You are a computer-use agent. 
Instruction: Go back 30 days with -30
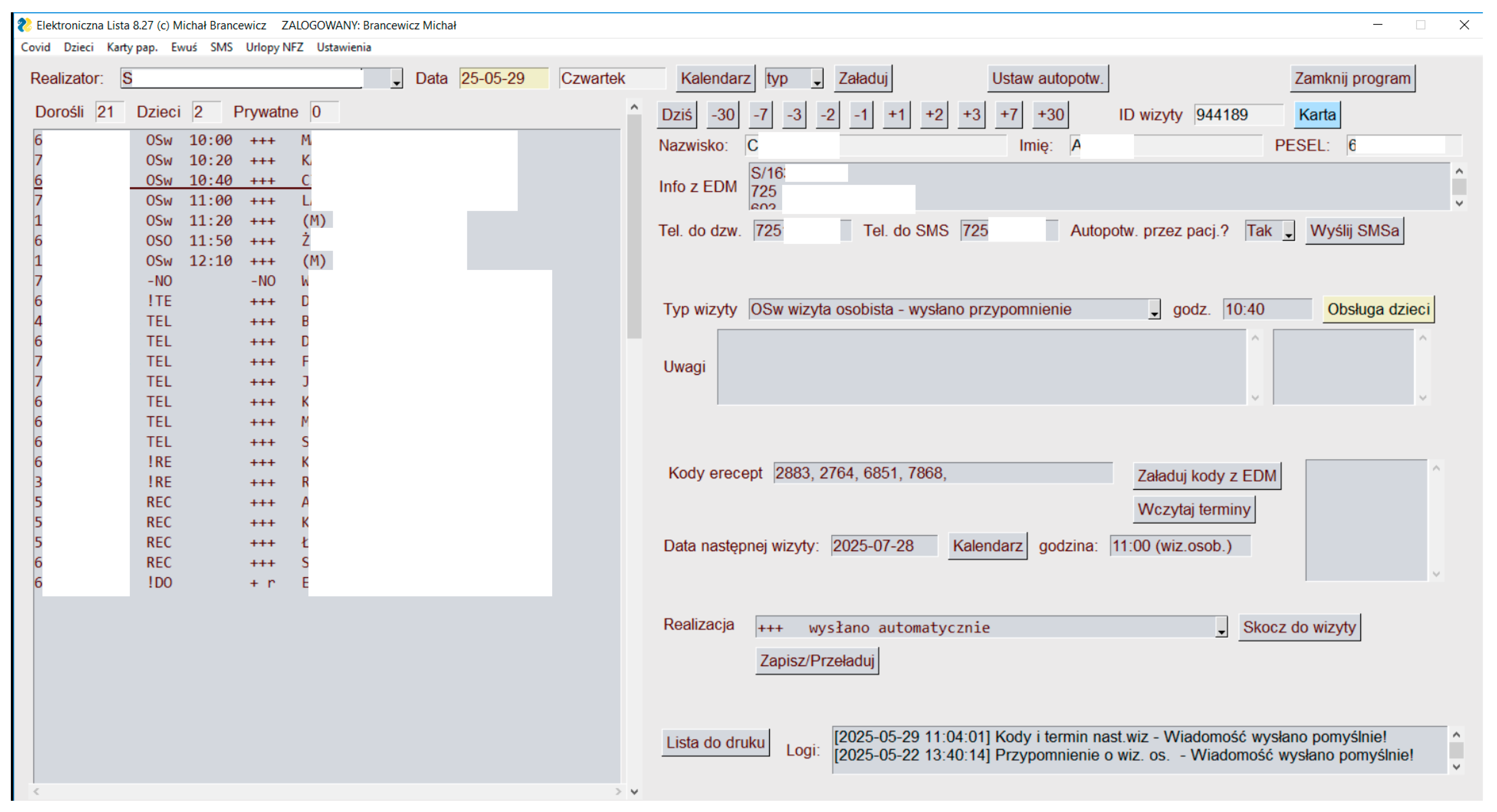(723, 114)
